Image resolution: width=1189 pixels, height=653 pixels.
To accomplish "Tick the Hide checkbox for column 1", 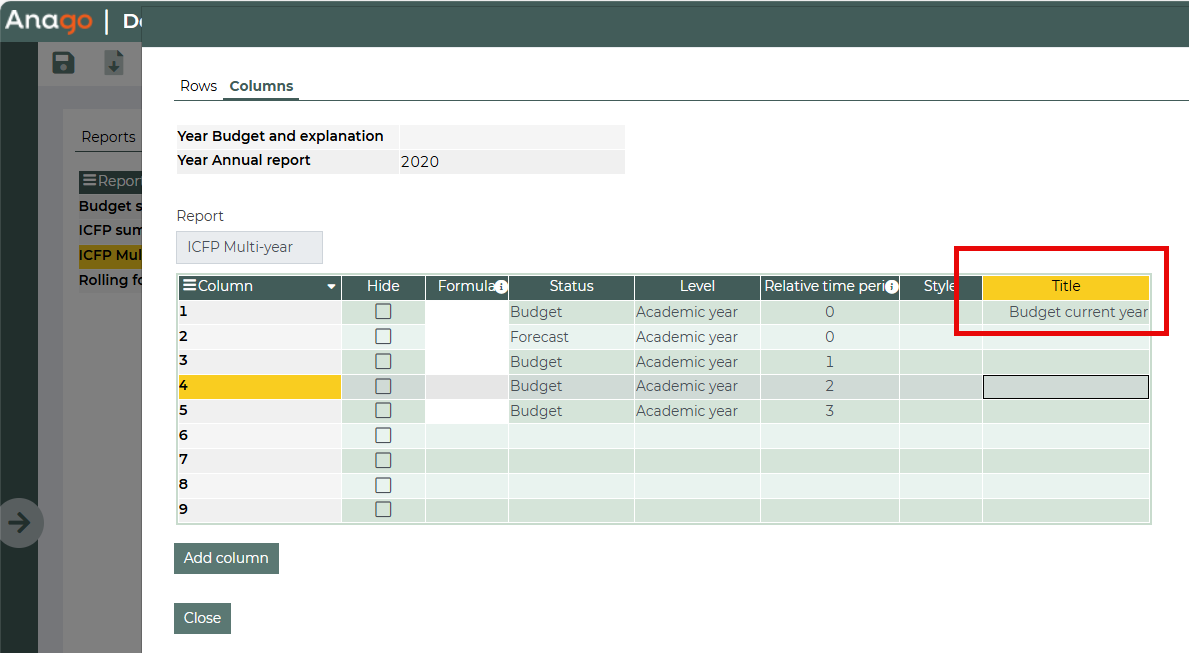I will [383, 312].
